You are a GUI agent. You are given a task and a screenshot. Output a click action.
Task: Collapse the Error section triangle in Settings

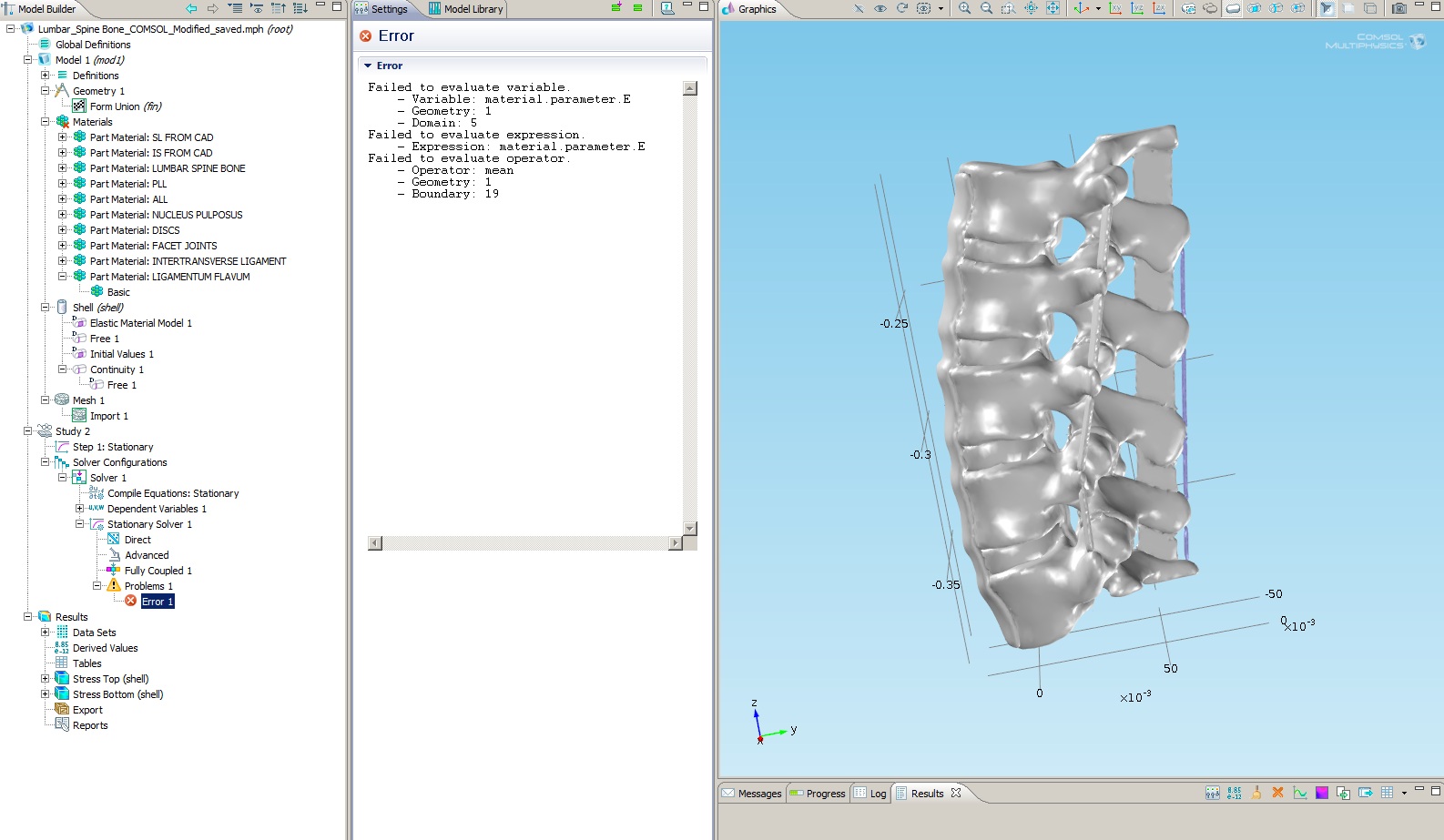click(x=368, y=66)
